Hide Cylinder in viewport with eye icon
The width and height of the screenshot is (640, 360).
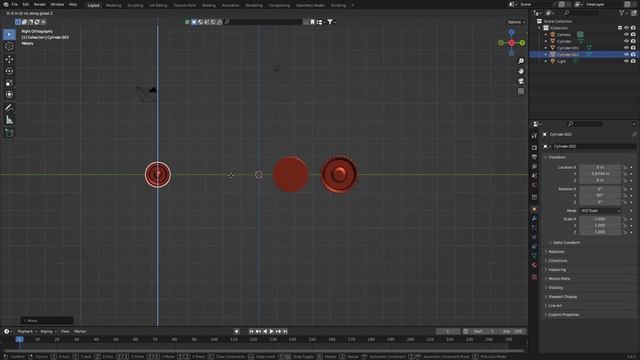(x=626, y=41)
